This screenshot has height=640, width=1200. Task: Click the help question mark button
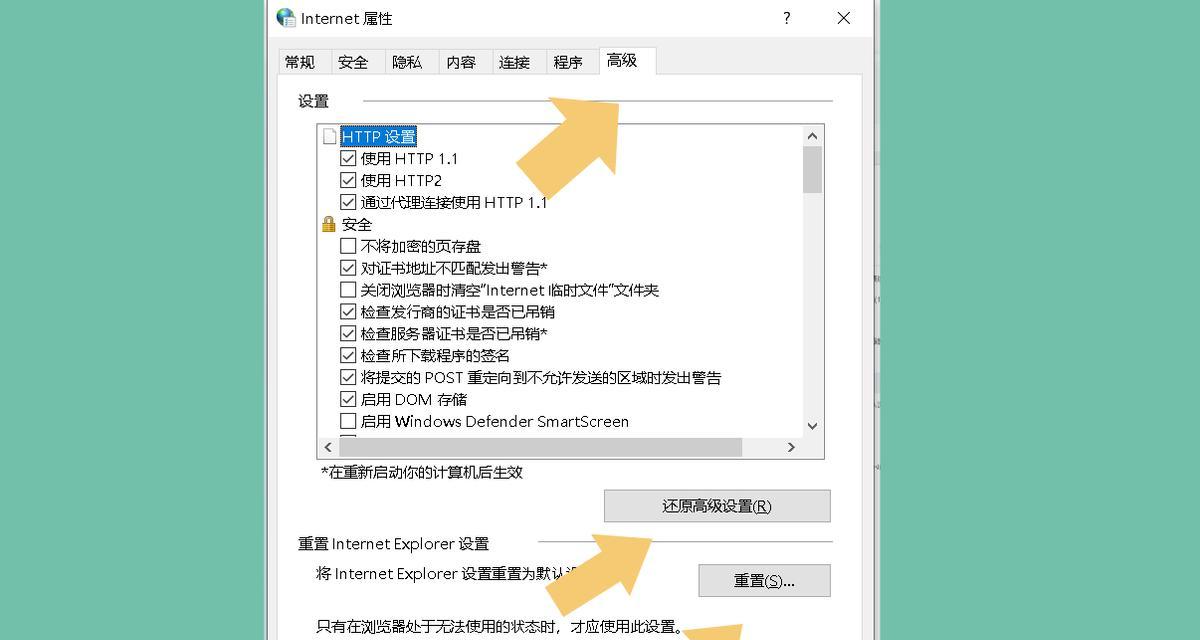(x=787, y=18)
